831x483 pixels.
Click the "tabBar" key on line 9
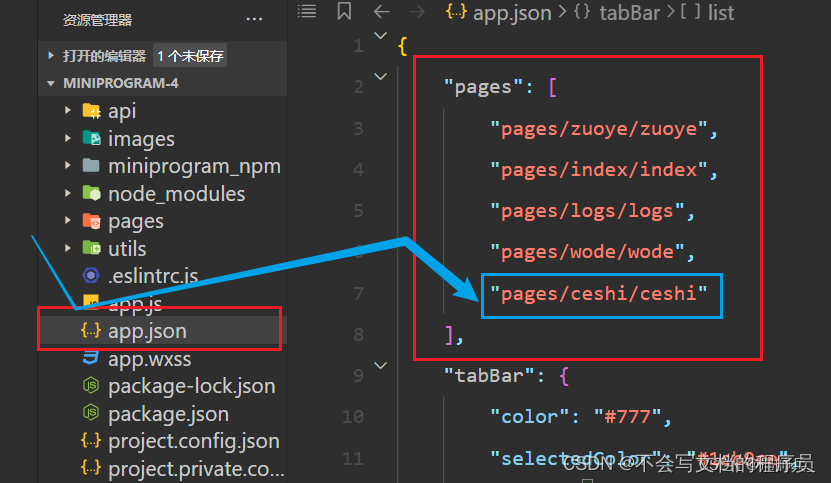pyautogui.click(x=489, y=376)
